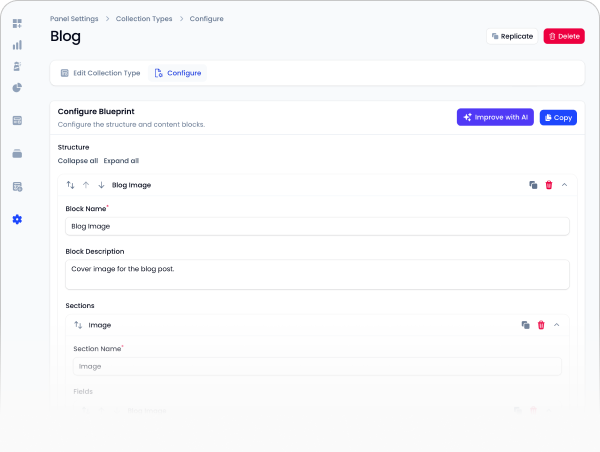This screenshot has height=452, width=600.
Task: Open the pie chart sidebar icon
Action: (17, 88)
